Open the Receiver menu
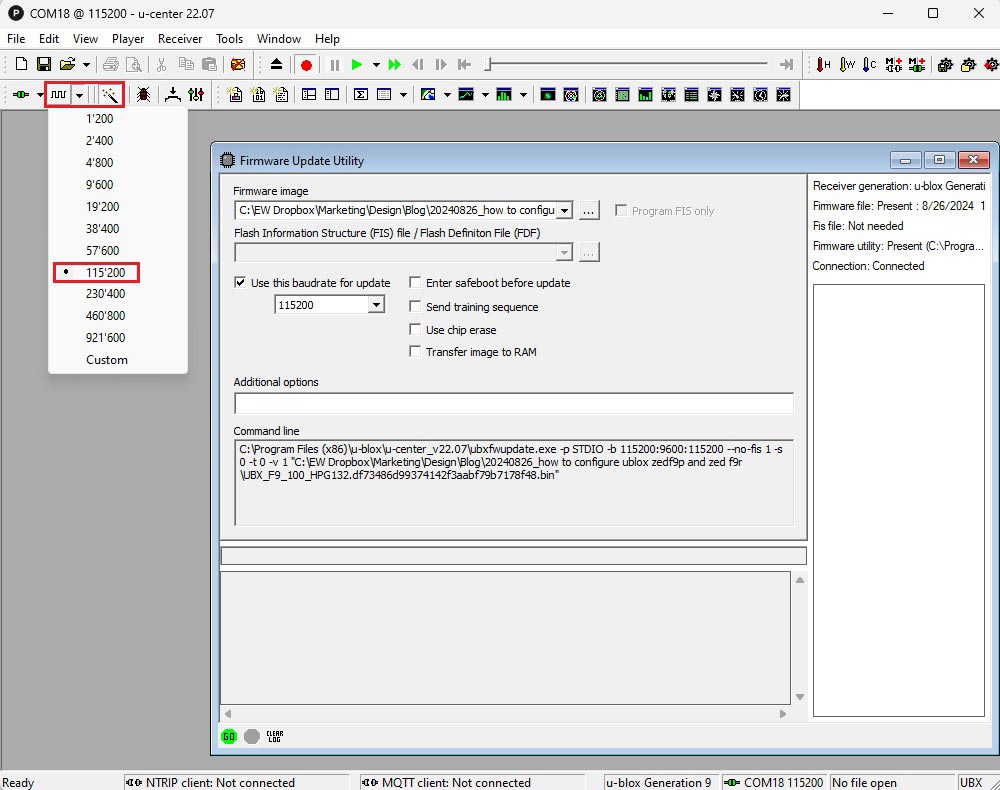The image size is (1000, 790). click(180, 39)
